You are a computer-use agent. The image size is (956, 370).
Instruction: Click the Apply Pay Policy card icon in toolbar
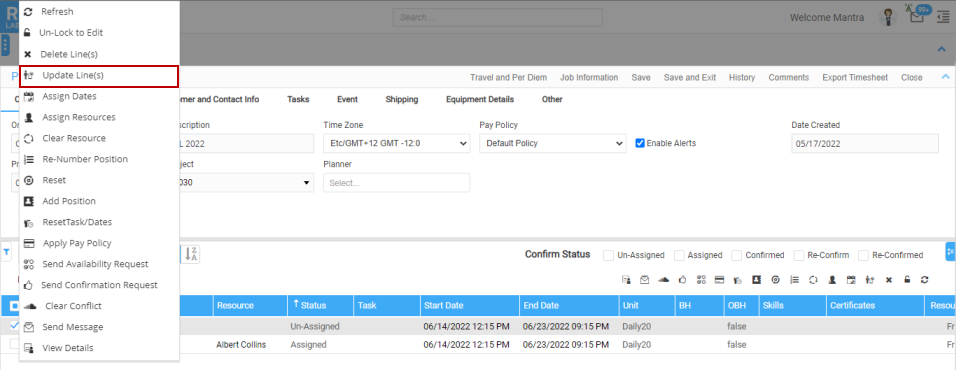pos(719,280)
